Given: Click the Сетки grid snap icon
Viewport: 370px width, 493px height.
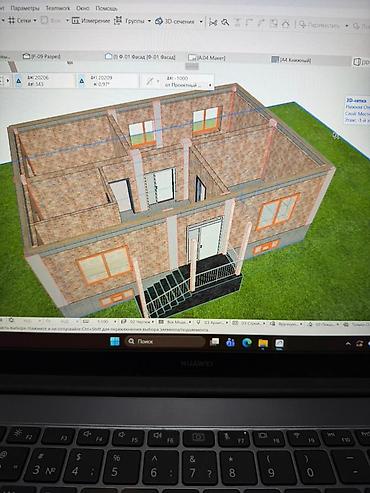Looking at the screenshot, I should 12,20.
